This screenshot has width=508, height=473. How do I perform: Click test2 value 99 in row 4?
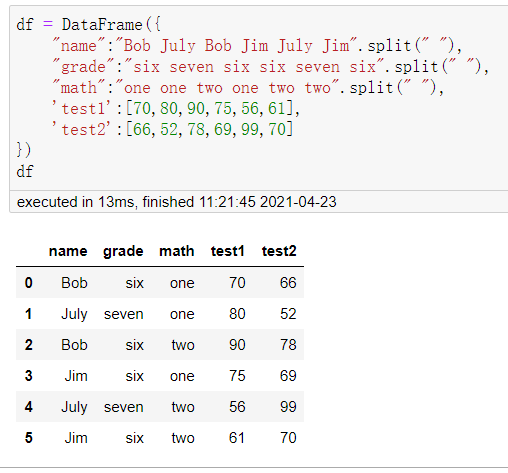tap(288, 407)
